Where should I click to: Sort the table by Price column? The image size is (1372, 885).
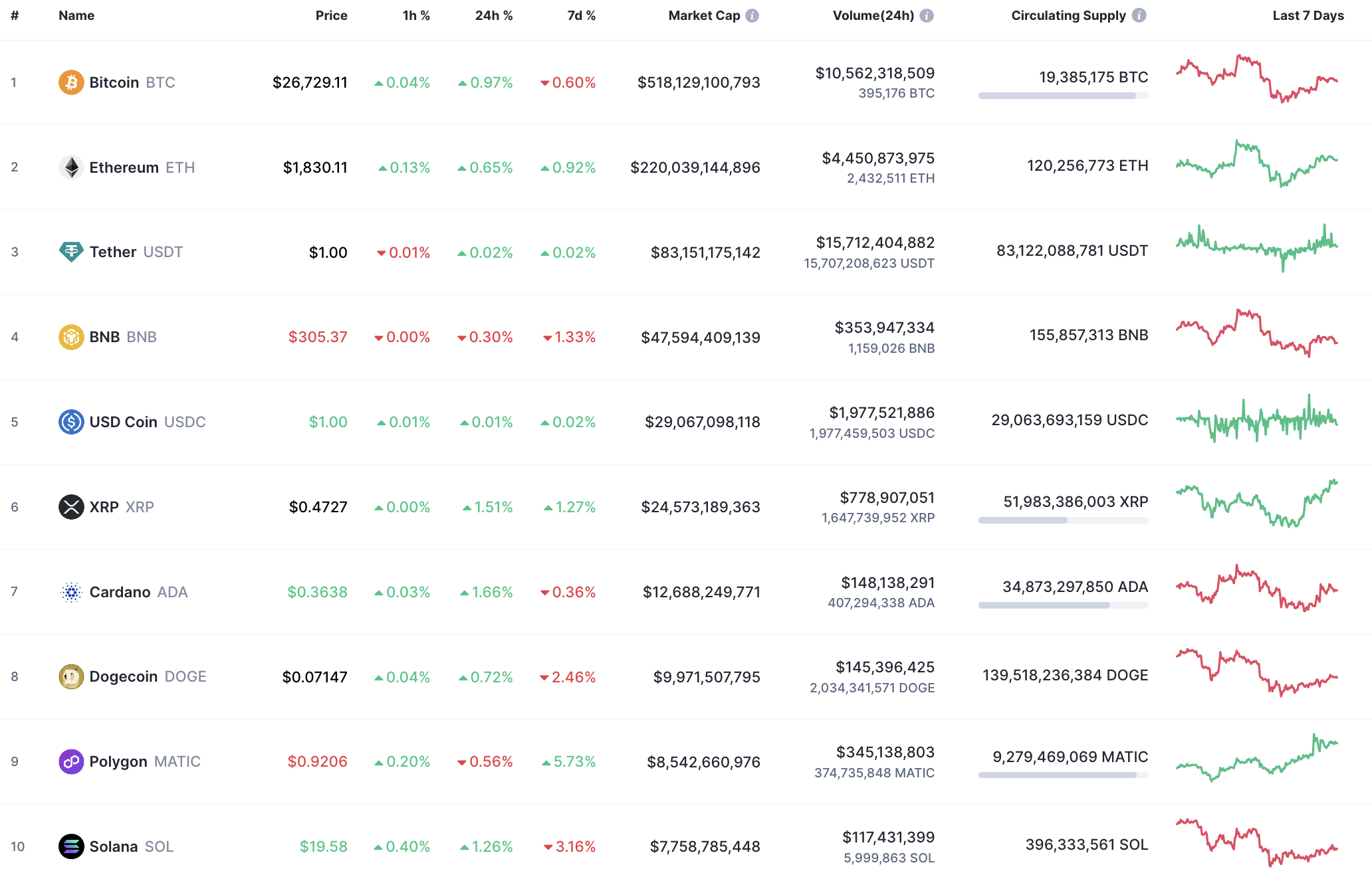[331, 15]
